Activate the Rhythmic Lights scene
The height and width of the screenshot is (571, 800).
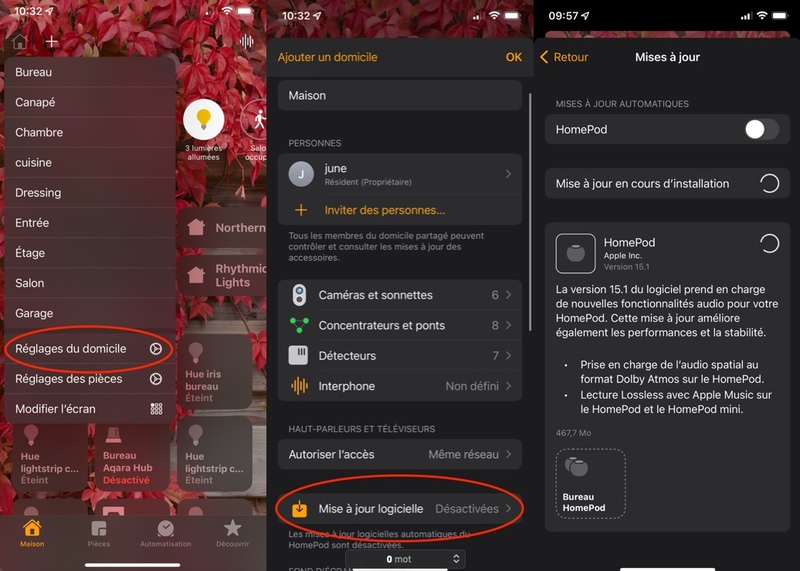[x=222, y=276]
